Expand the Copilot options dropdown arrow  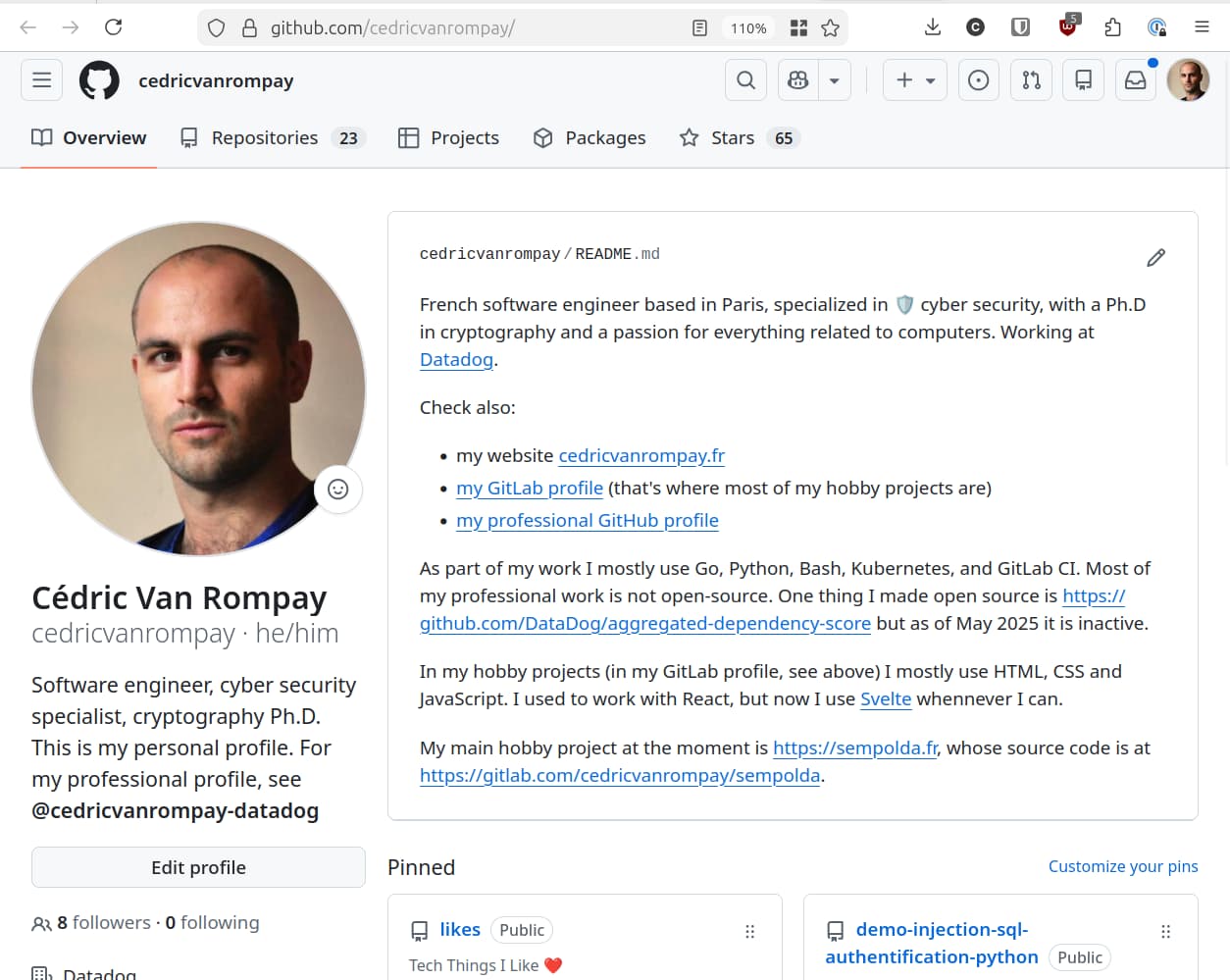[833, 79]
